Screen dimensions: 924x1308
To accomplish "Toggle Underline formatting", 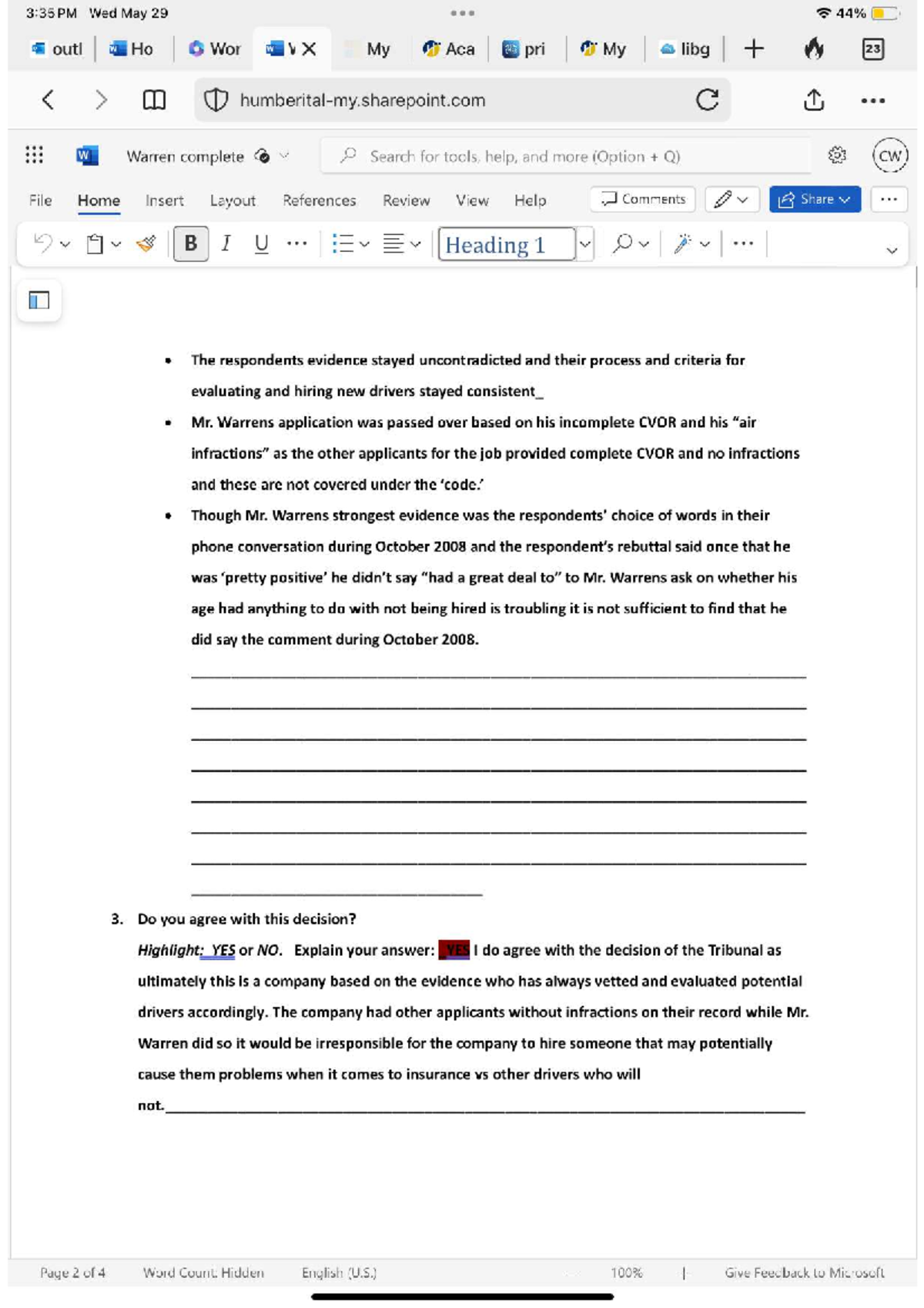I will point(261,244).
